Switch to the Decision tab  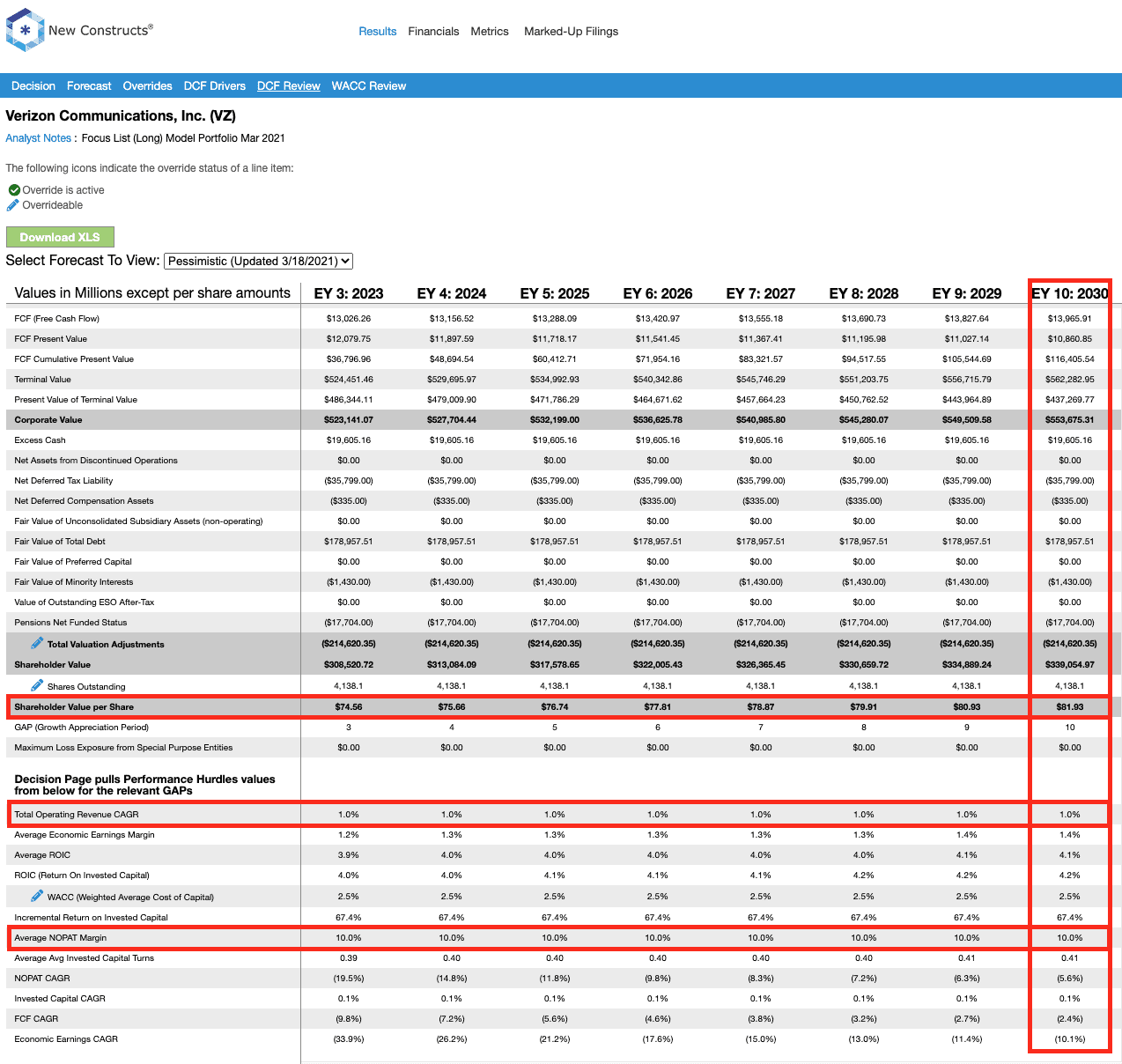click(33, 86)
